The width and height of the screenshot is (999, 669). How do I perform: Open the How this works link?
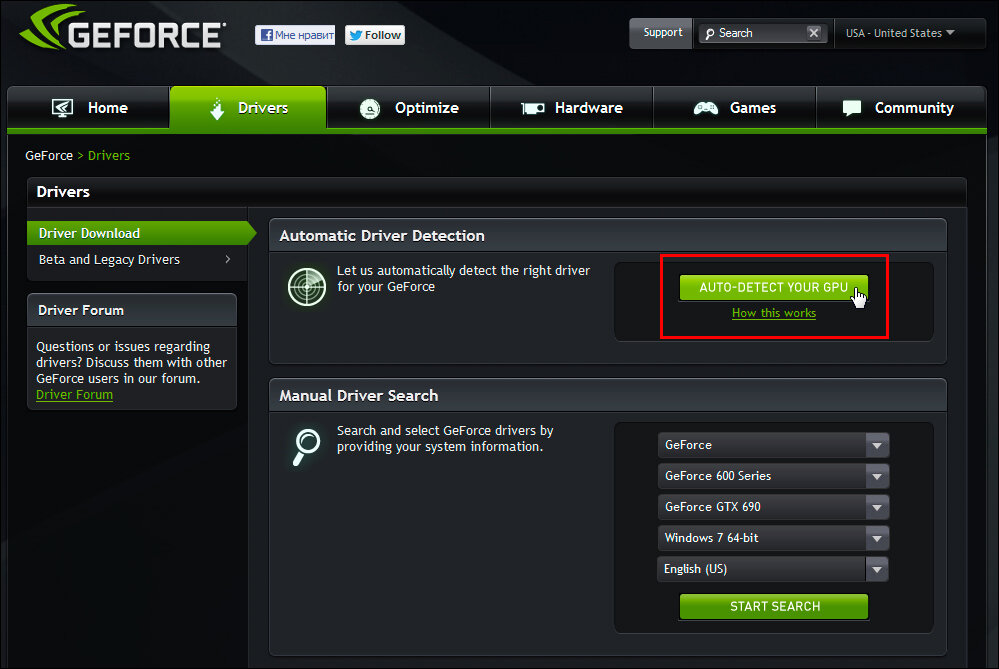point(773,313)
